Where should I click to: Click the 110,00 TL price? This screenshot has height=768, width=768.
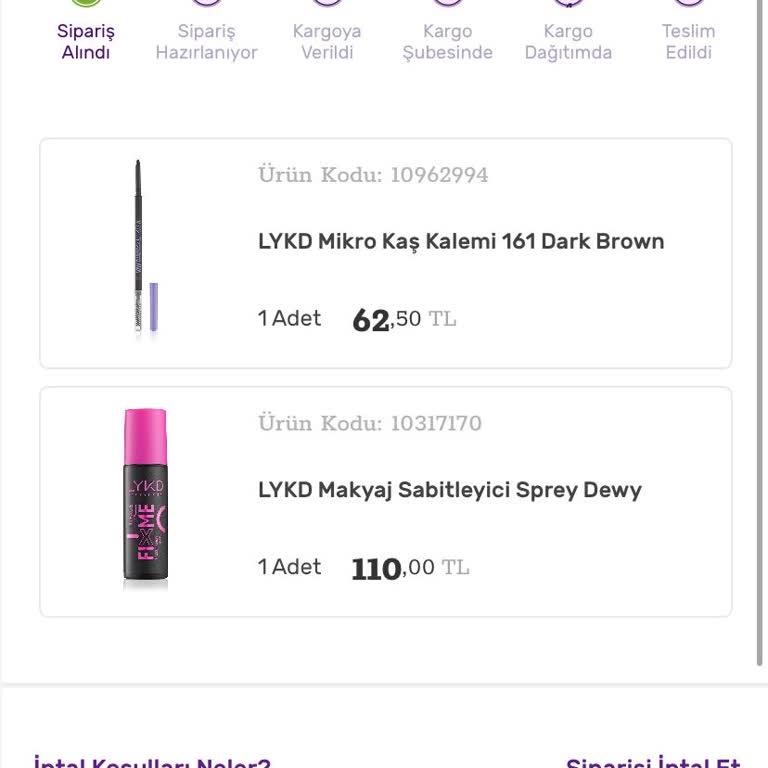point(410,568)
